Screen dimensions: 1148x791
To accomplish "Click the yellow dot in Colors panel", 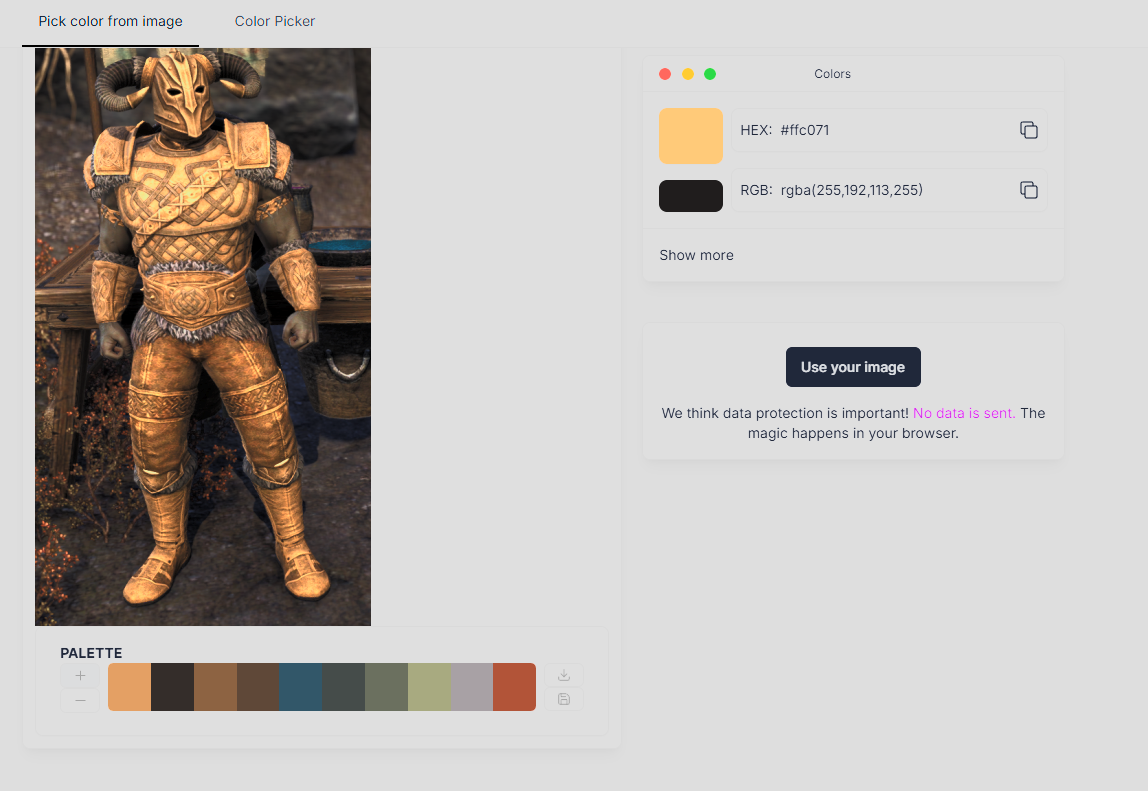I will [687, 74].
